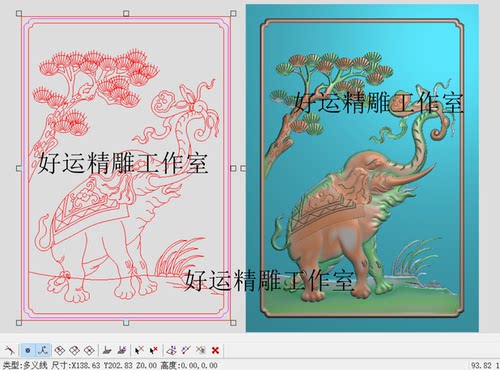The width and height of the screenshot is (500, 370).
Task: Toggle the highlighted curve-snap button beside the blue dot
Action: tap(43, 350)
